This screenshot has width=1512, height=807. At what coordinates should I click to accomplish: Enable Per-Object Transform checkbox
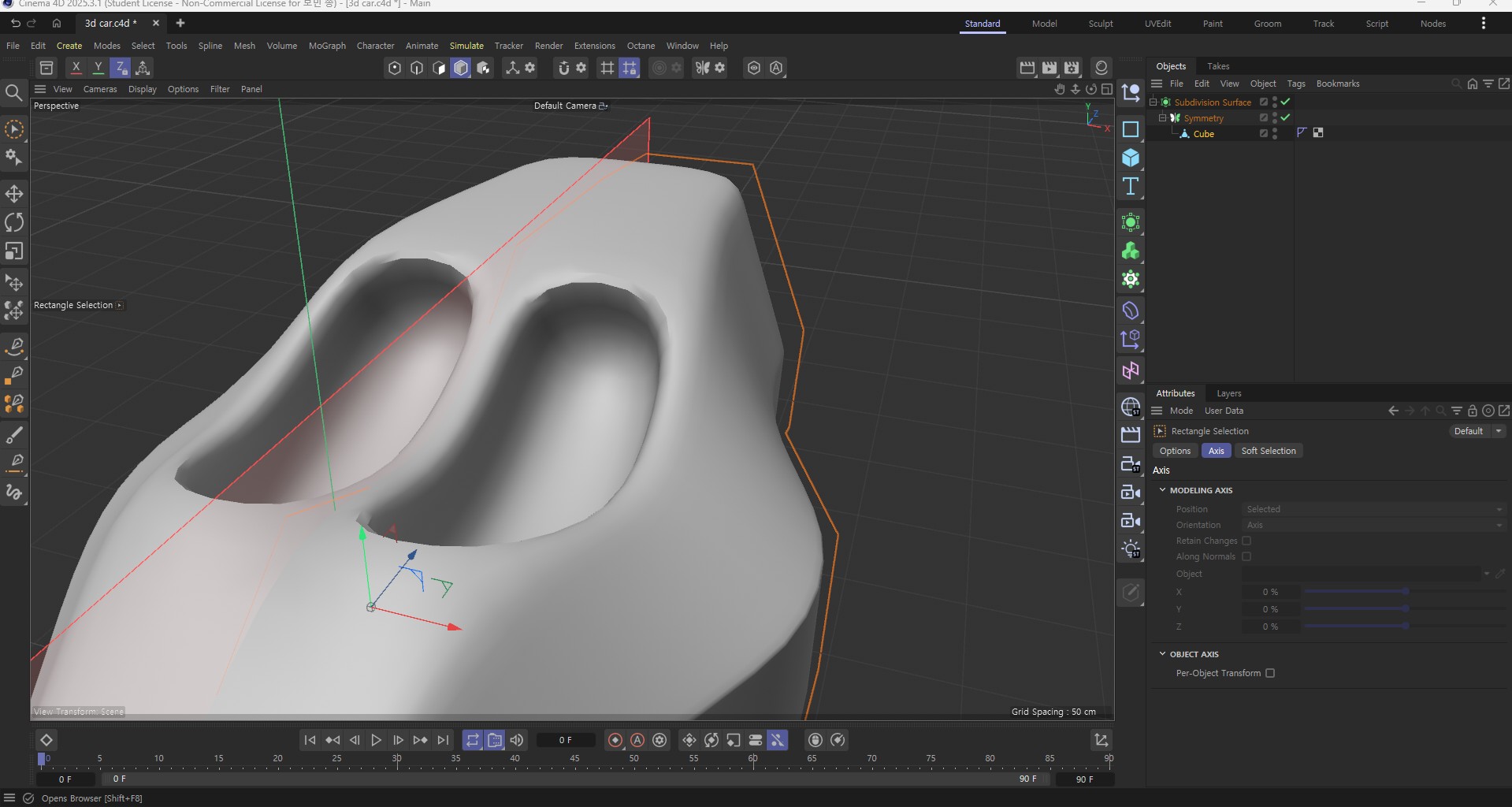tap(1270, 673)
